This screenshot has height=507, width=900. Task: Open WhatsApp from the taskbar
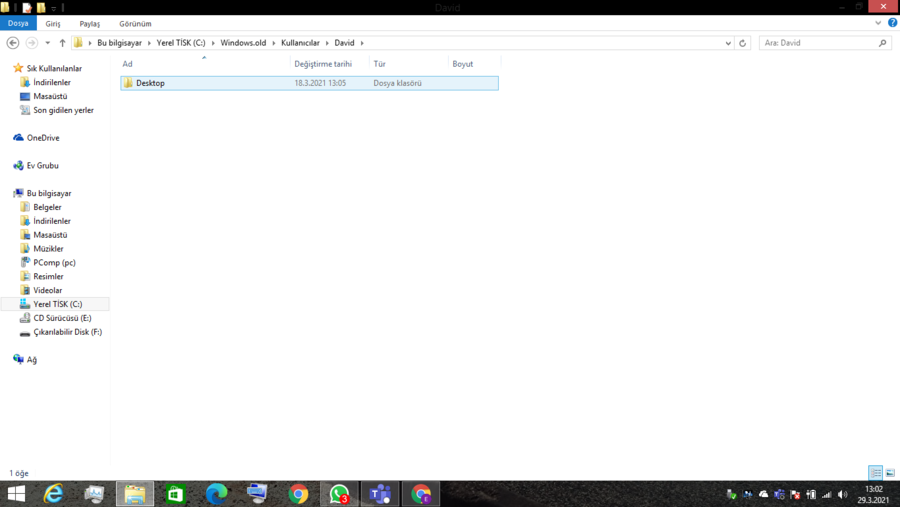339,494
